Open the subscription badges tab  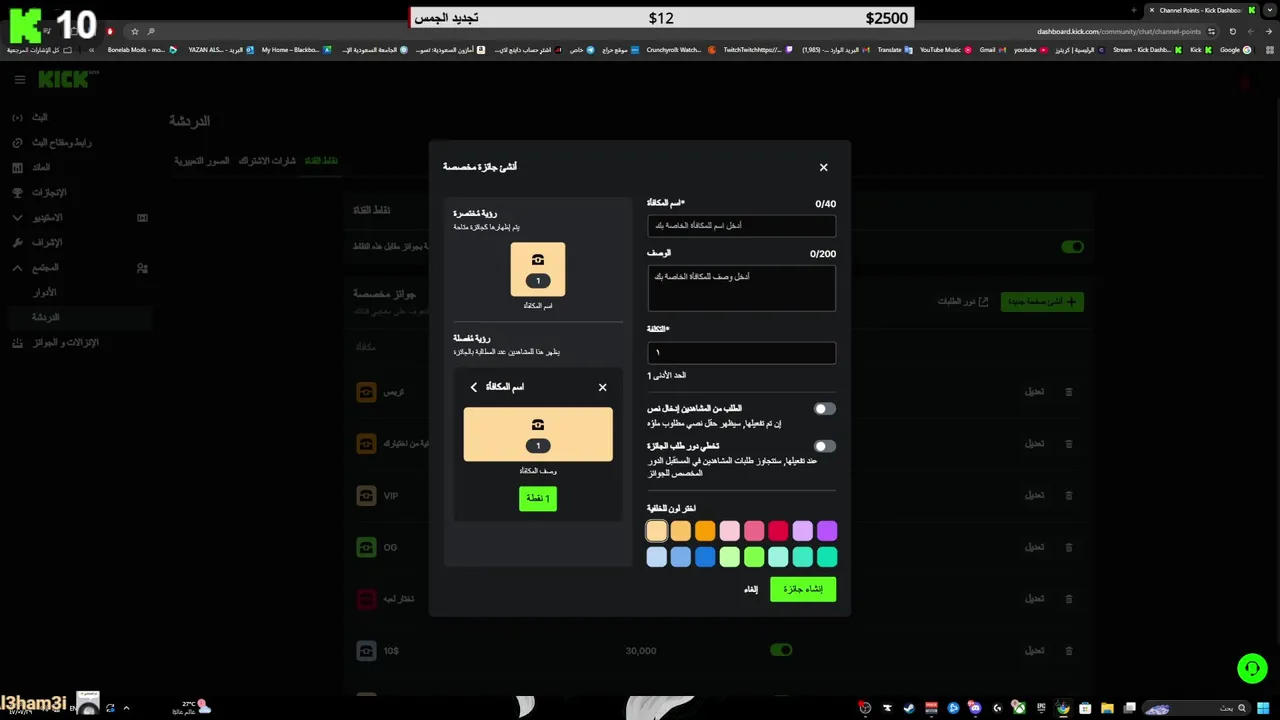pos(267,161)
